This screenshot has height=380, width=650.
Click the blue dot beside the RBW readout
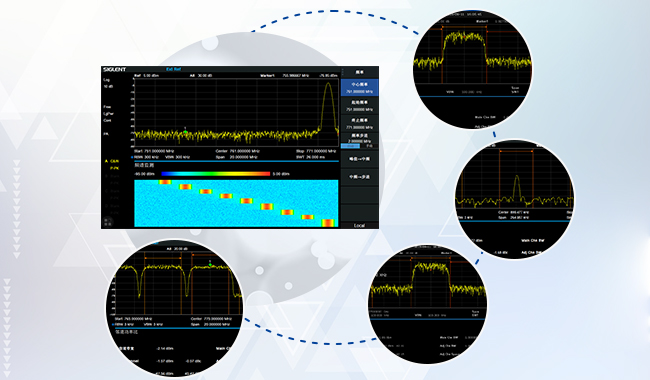132,157
